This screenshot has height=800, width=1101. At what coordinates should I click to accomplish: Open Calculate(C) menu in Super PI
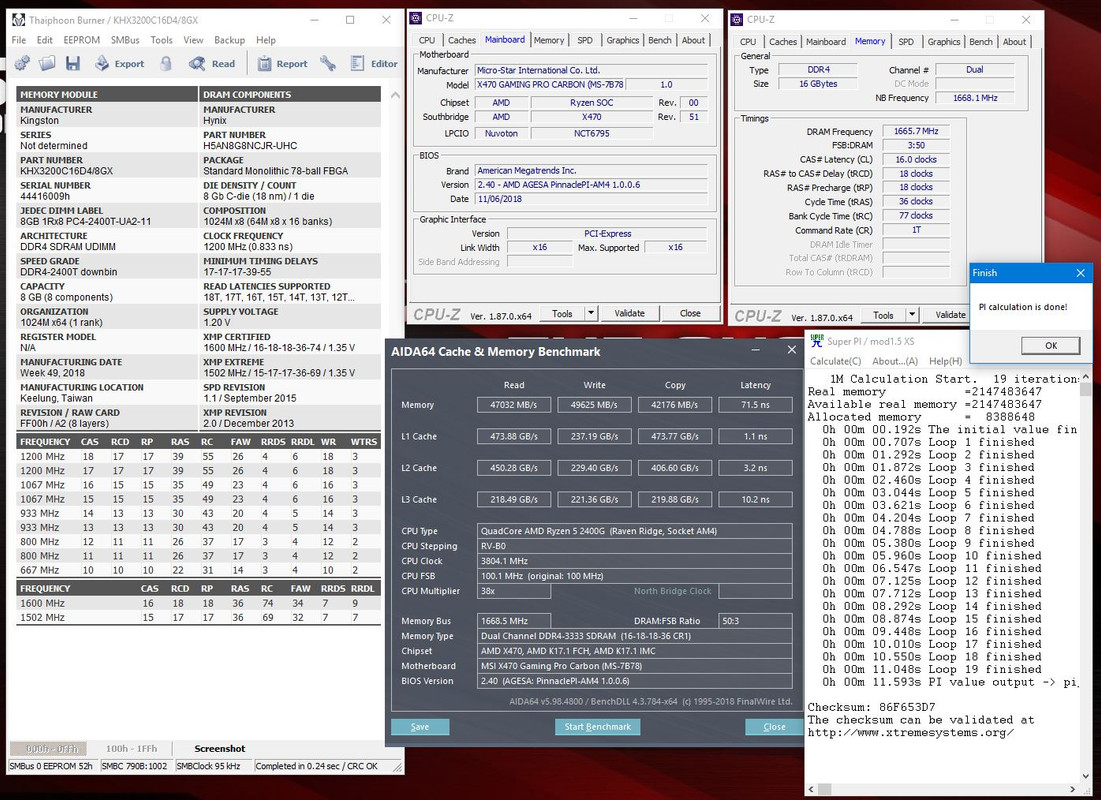pyautogui.click(x=836, y=361)
